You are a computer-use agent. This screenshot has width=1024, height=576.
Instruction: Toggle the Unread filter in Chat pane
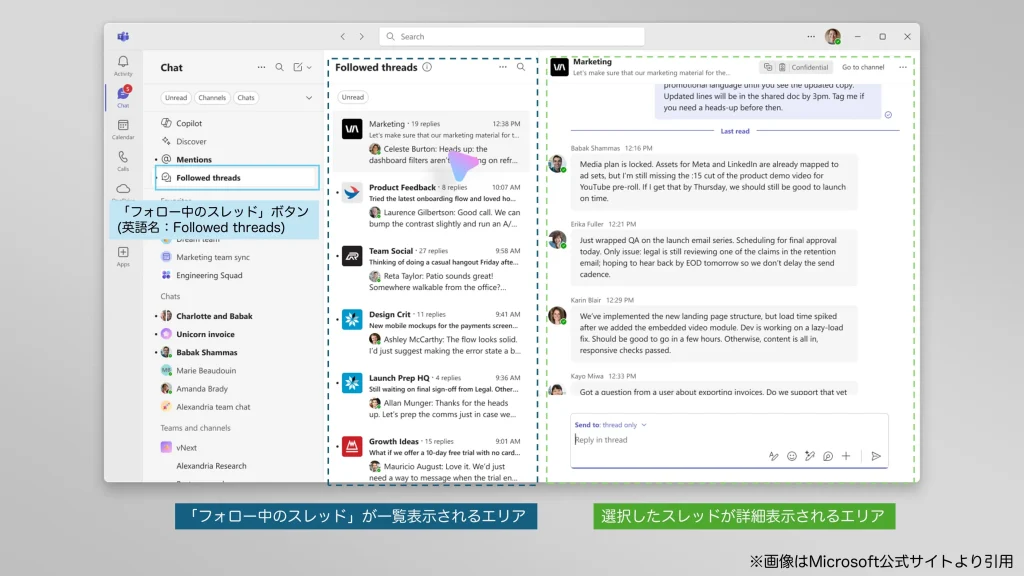tap(176, 97)
